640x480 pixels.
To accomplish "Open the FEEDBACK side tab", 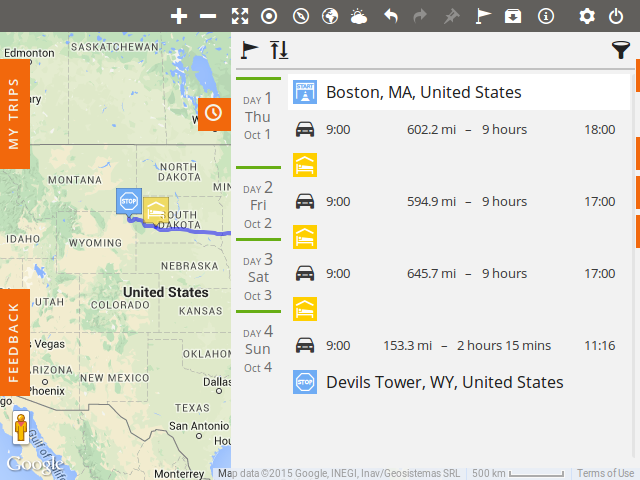I will (15, 342).
